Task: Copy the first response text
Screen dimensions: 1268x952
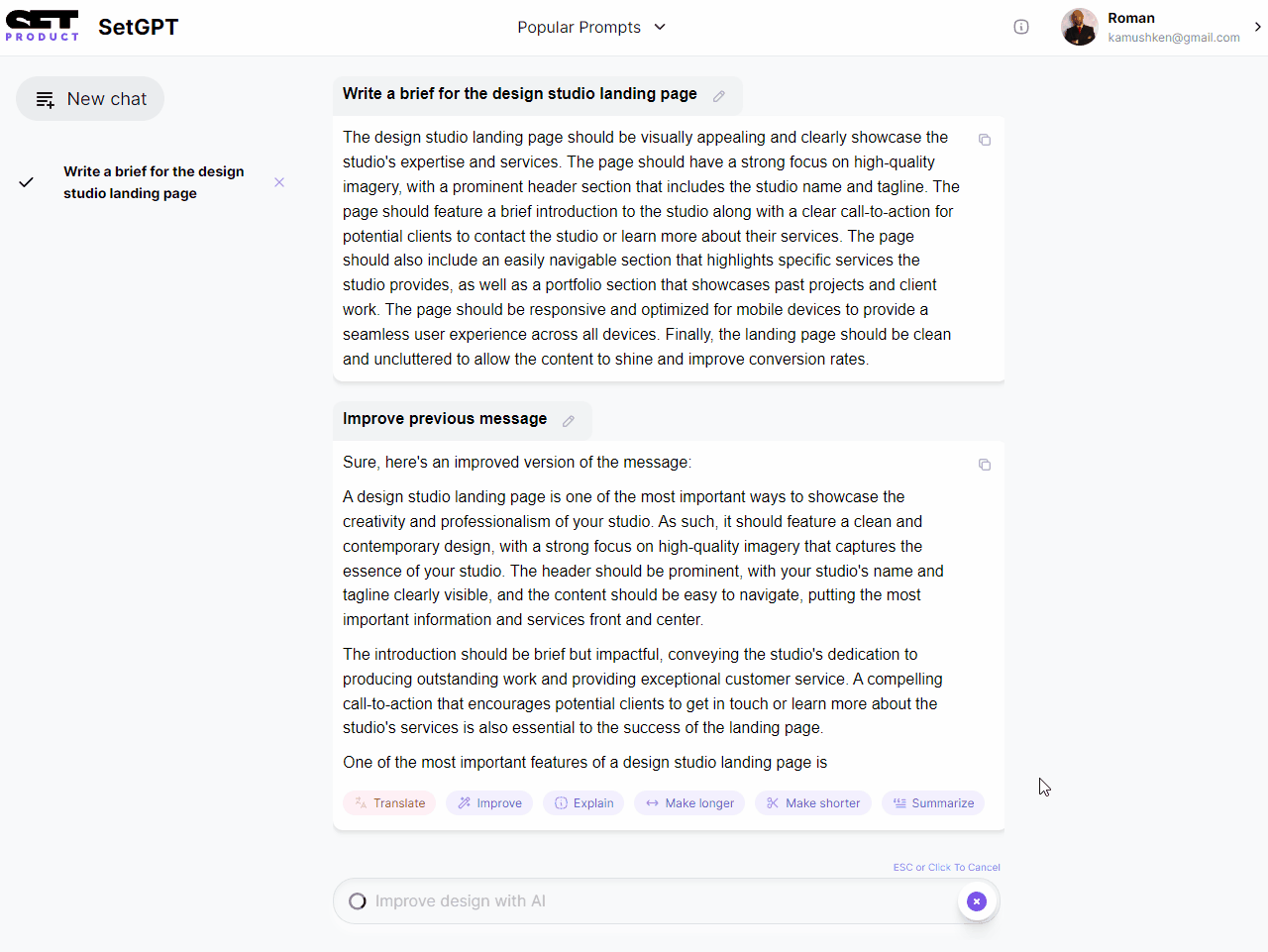Action: [x=985, y=140]
